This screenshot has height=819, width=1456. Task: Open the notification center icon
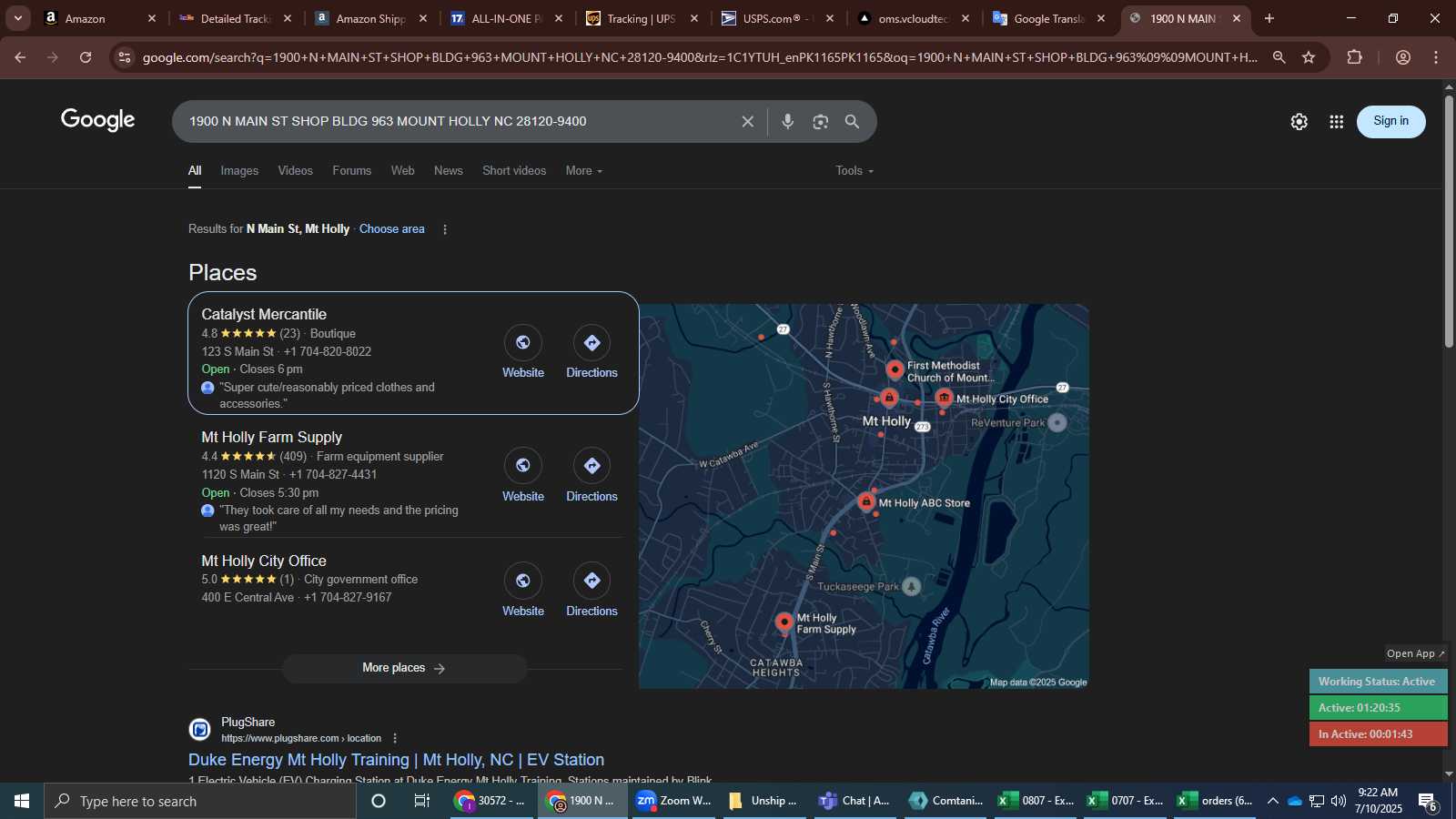(1428, 802)
